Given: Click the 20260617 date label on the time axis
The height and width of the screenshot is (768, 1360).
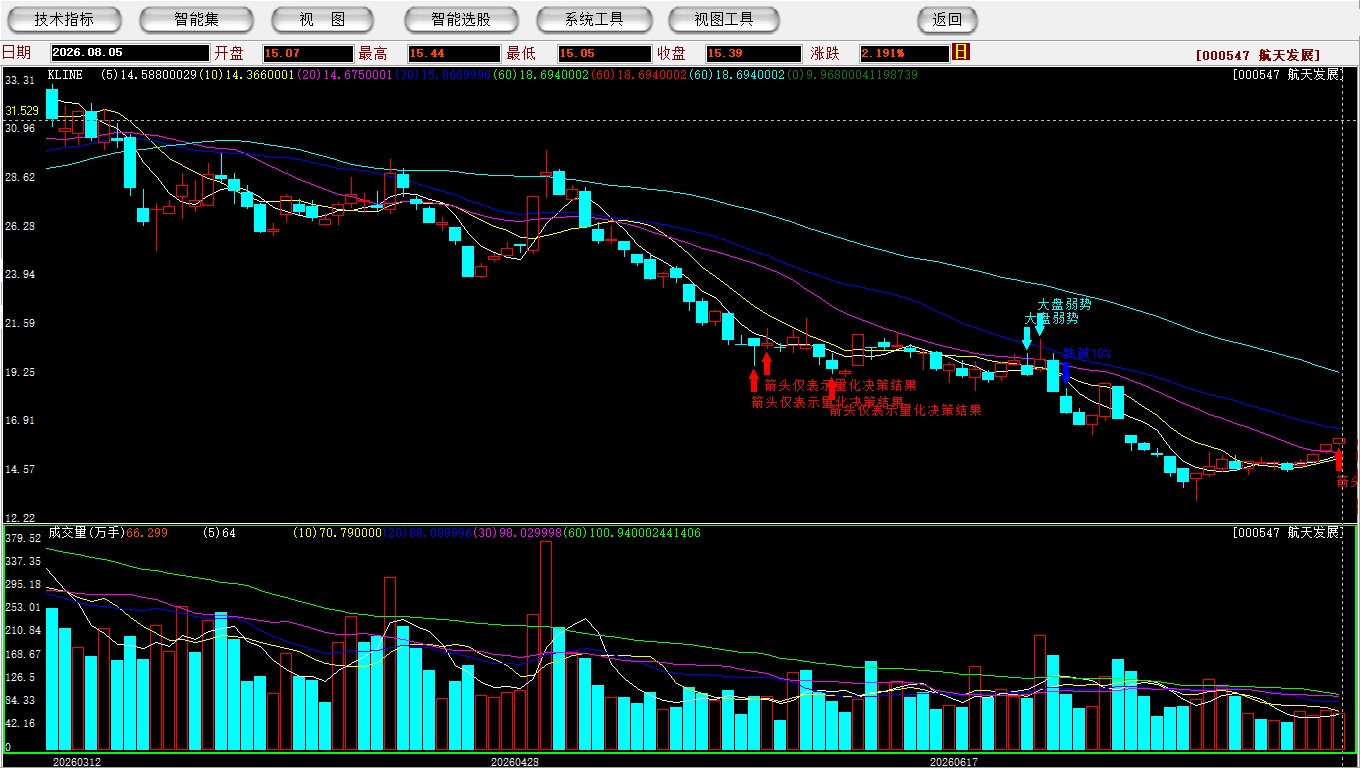Looking at the screenshot, I should pos(954,762).
